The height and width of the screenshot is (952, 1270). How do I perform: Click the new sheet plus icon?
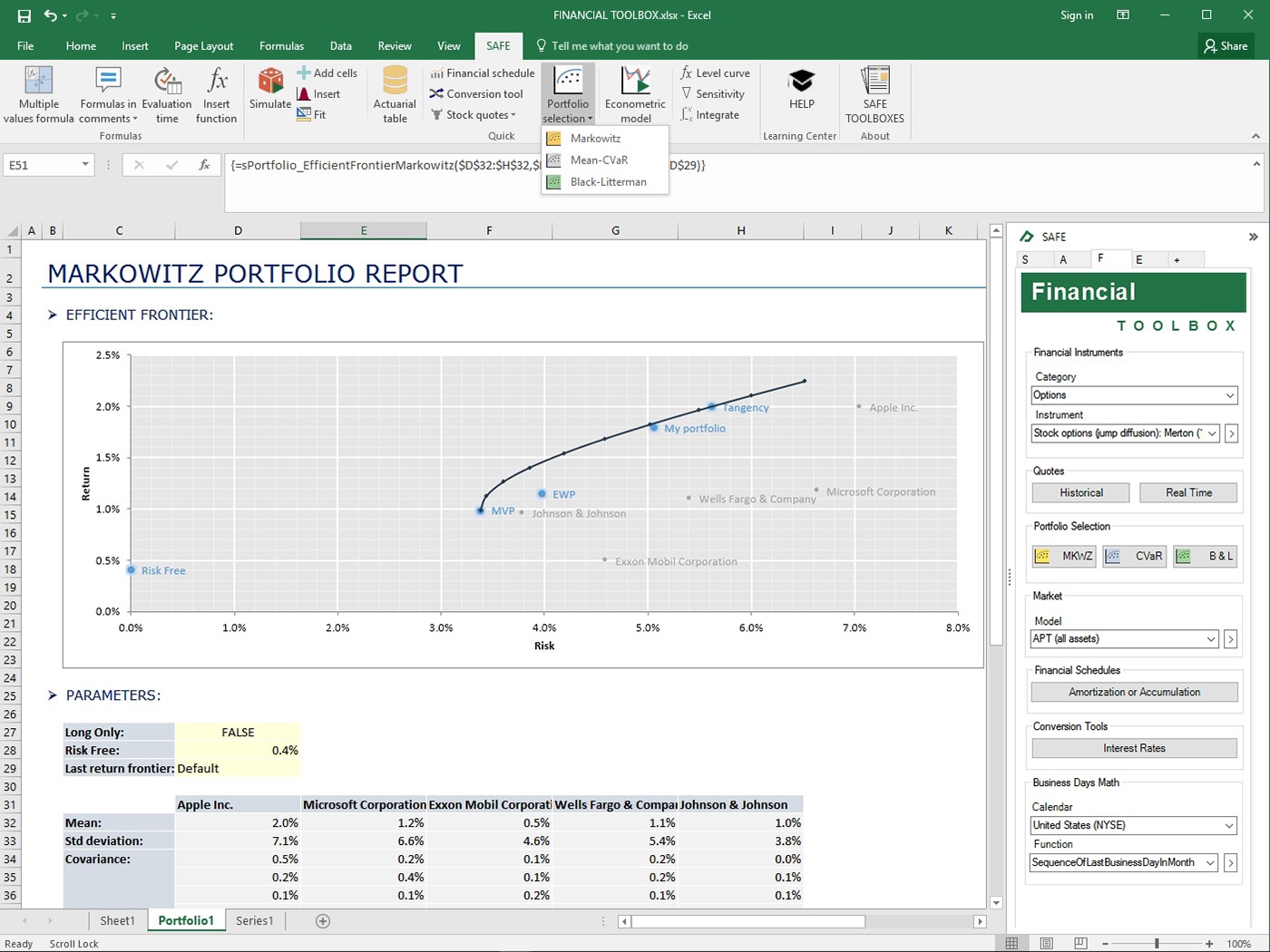point(322,920)
